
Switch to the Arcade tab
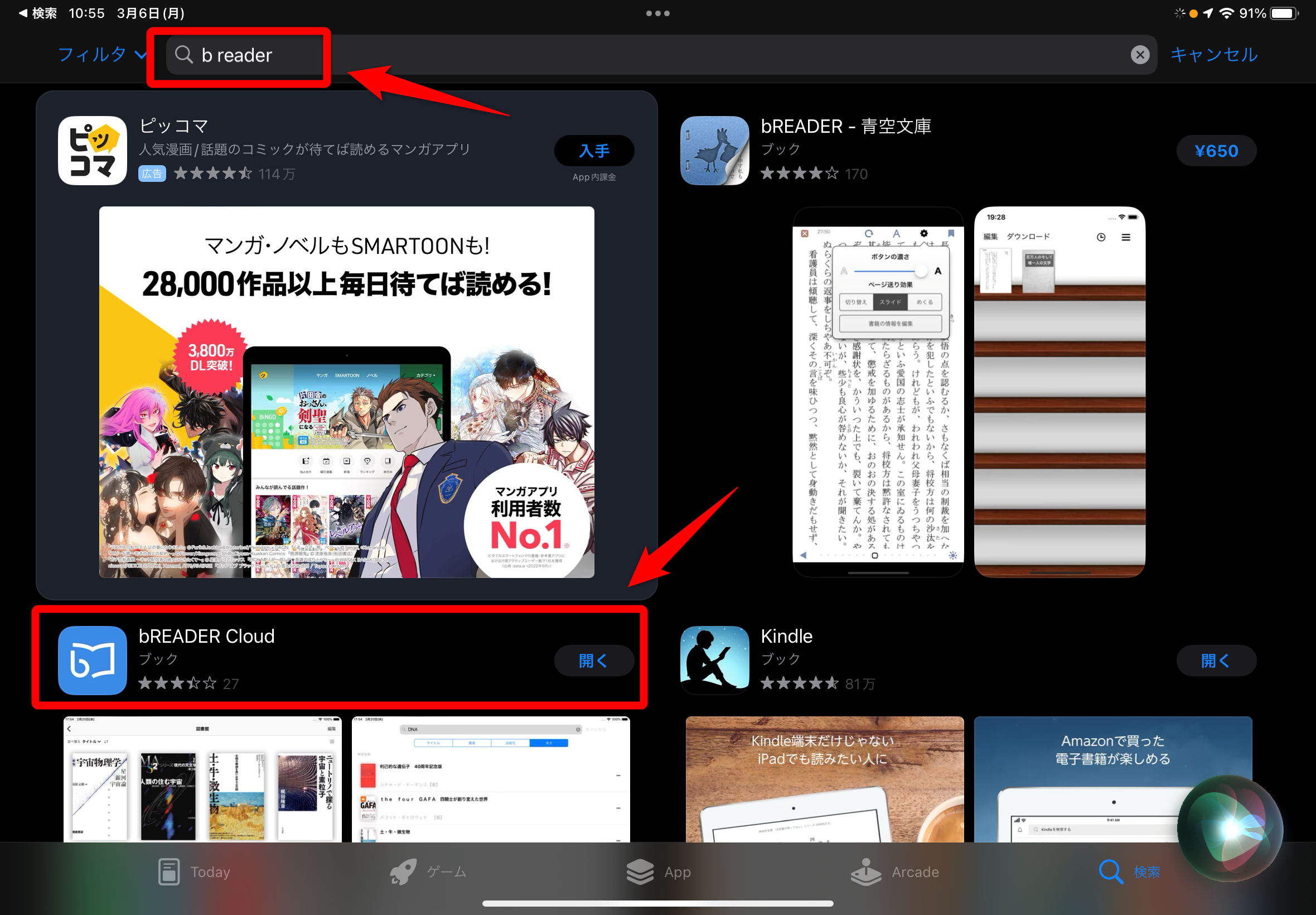point(895,871)
